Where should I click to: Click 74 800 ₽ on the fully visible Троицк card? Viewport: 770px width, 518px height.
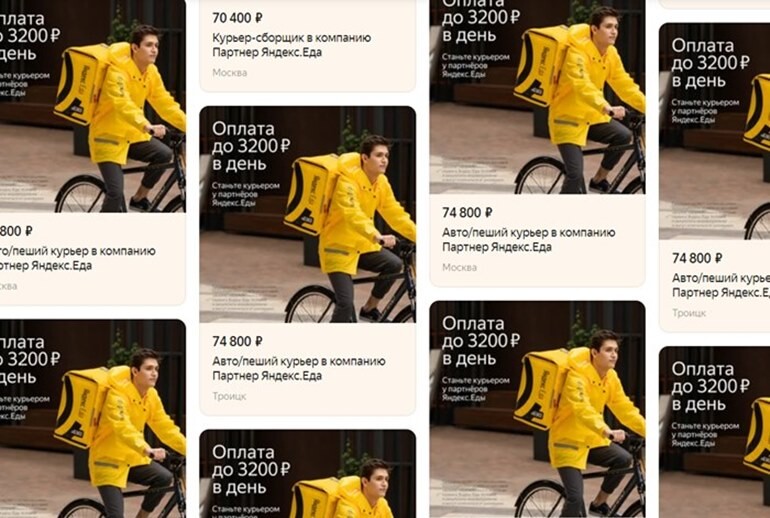coord(237,341)
